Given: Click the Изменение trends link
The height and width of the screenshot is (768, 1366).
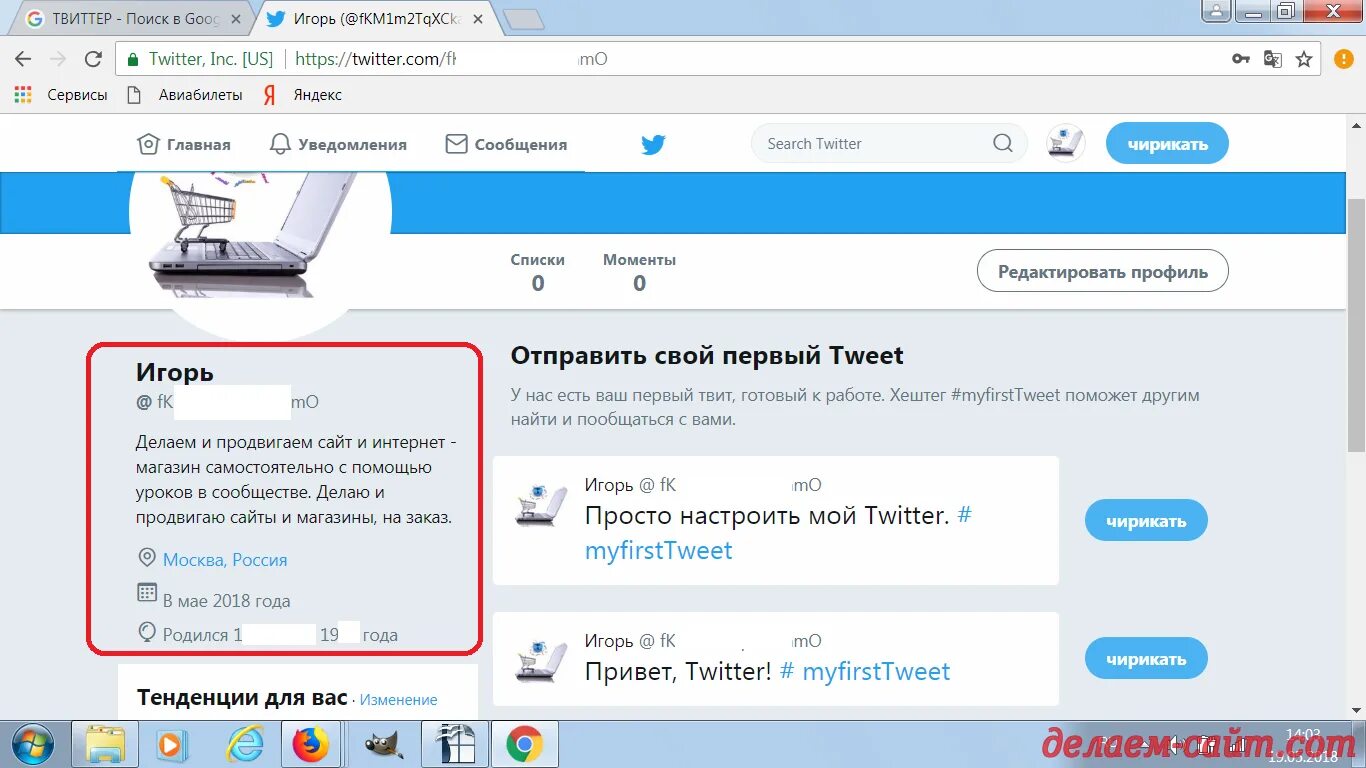Looking at the screenshot, I should point(399,700).
